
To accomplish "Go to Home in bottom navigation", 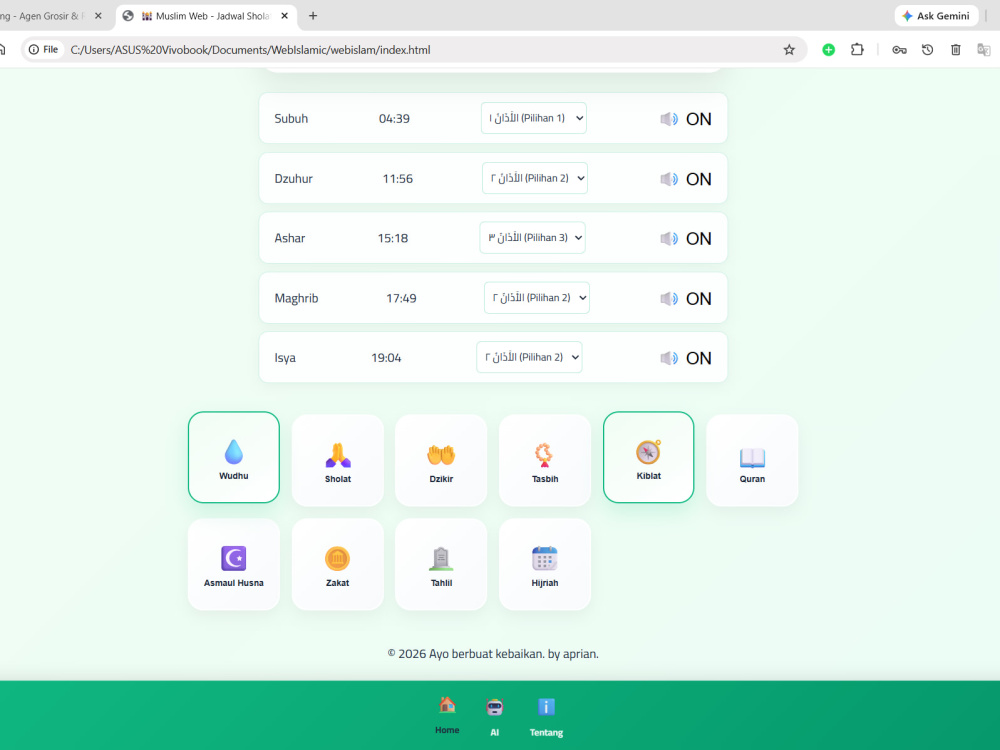I will tap(447, 715).
